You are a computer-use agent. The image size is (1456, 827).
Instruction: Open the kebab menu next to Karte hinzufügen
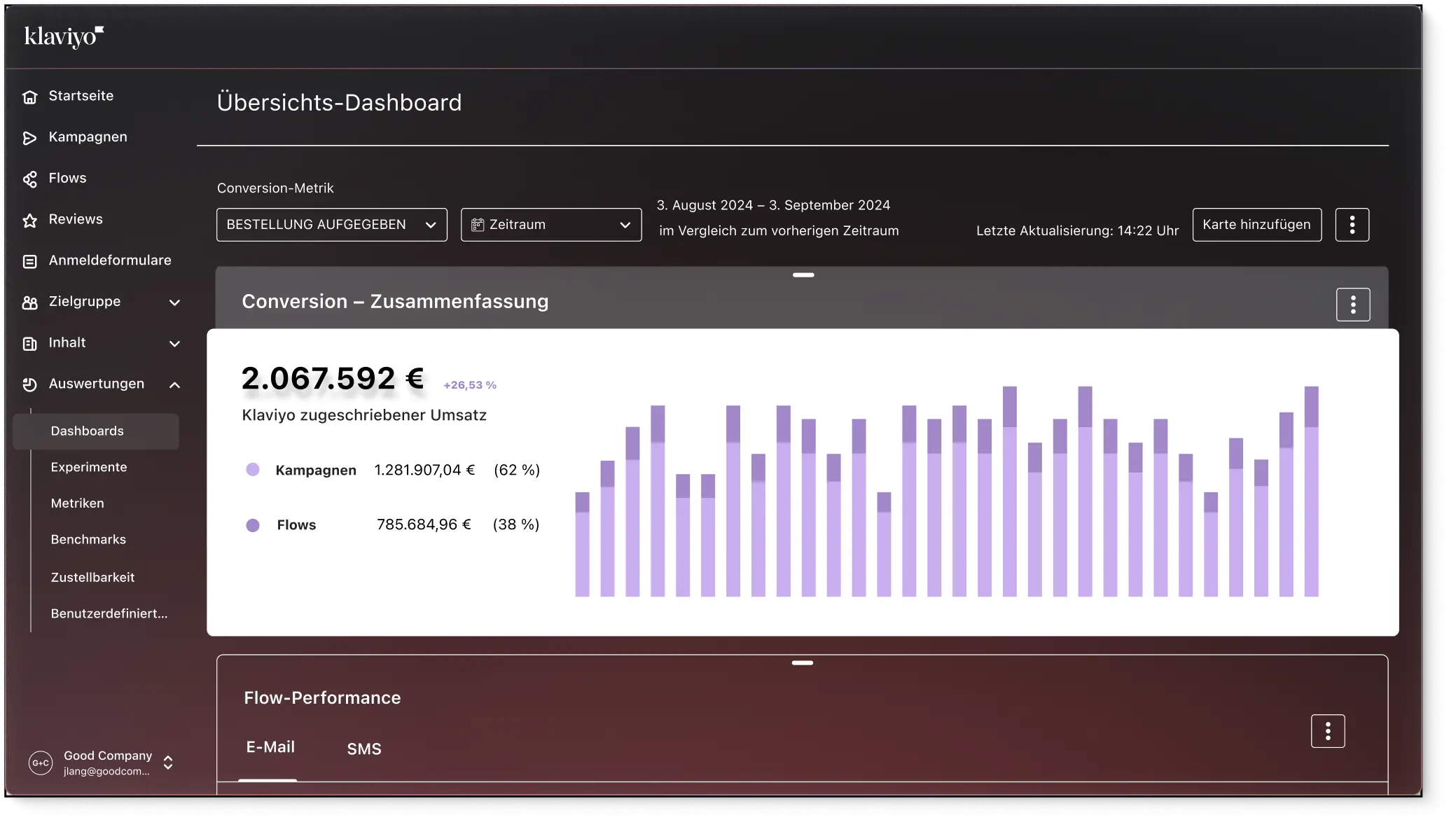tap(1352, 225)
